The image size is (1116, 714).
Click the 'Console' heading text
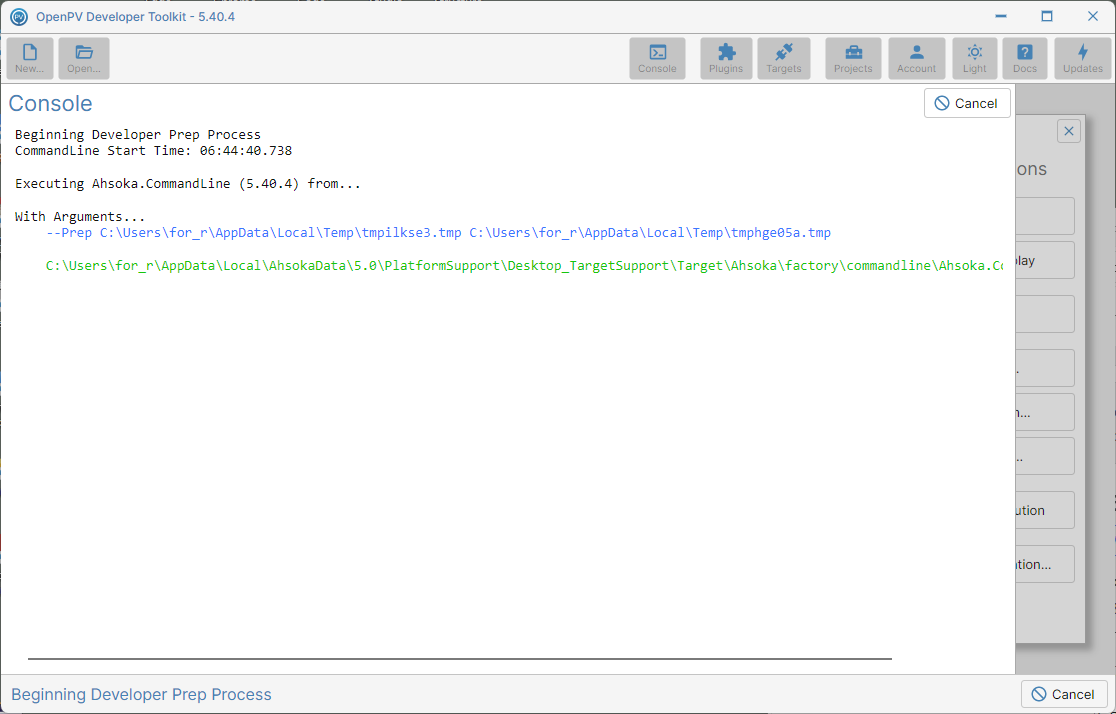[x=51, y=103]
